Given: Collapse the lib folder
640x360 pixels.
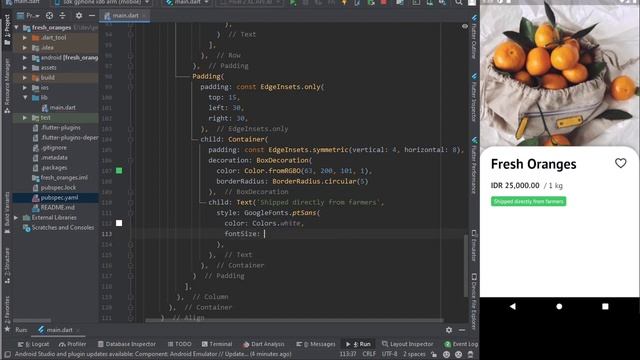Looking at the screenshot, I should coord(25,98).
